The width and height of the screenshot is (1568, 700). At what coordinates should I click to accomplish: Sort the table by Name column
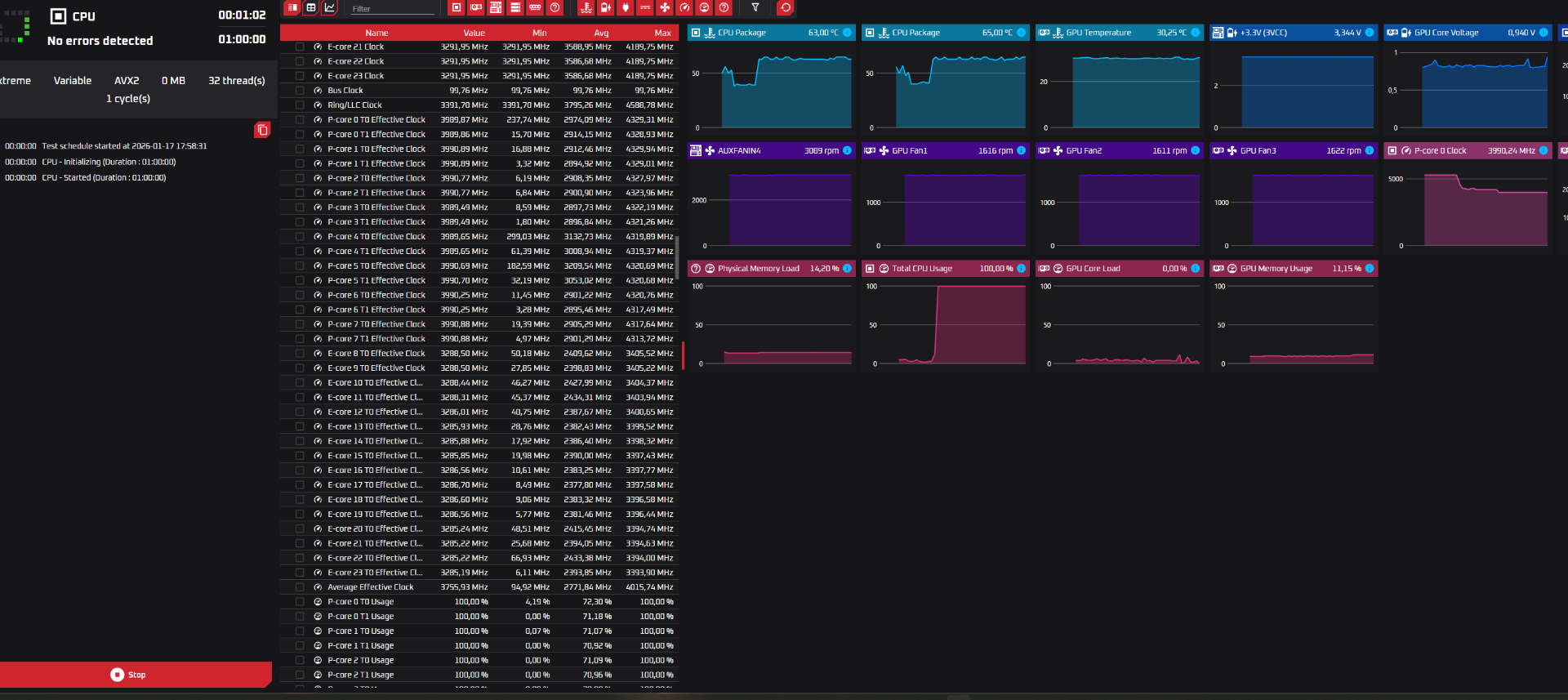point(376,33)
